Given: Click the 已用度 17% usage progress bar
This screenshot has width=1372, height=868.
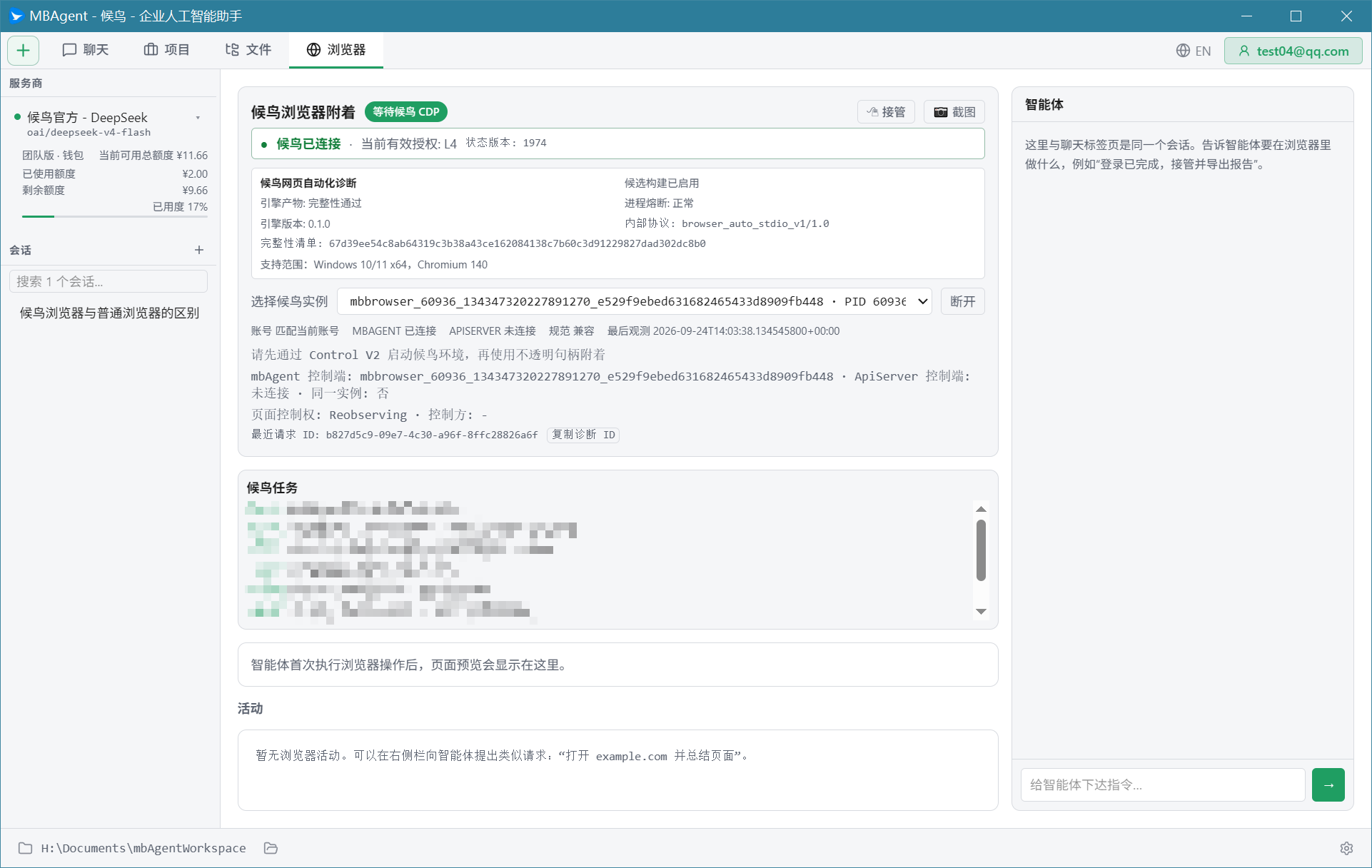Looking at the screenshot, I should point(115,216).
